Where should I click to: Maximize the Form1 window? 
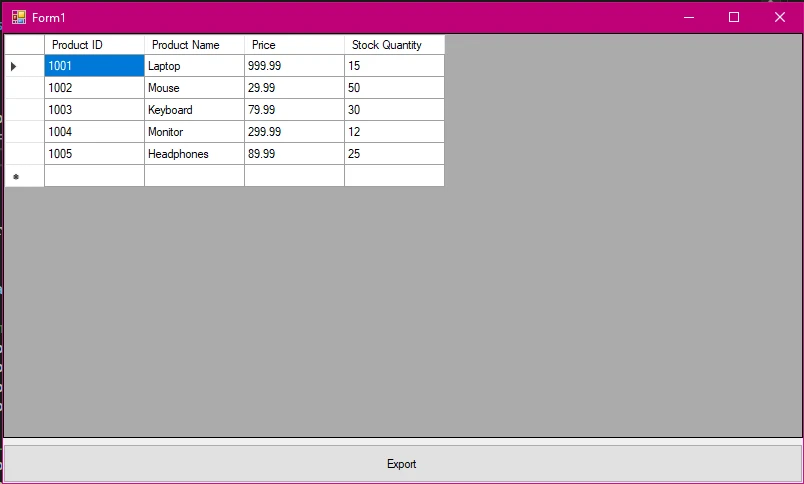pos(733,17)
